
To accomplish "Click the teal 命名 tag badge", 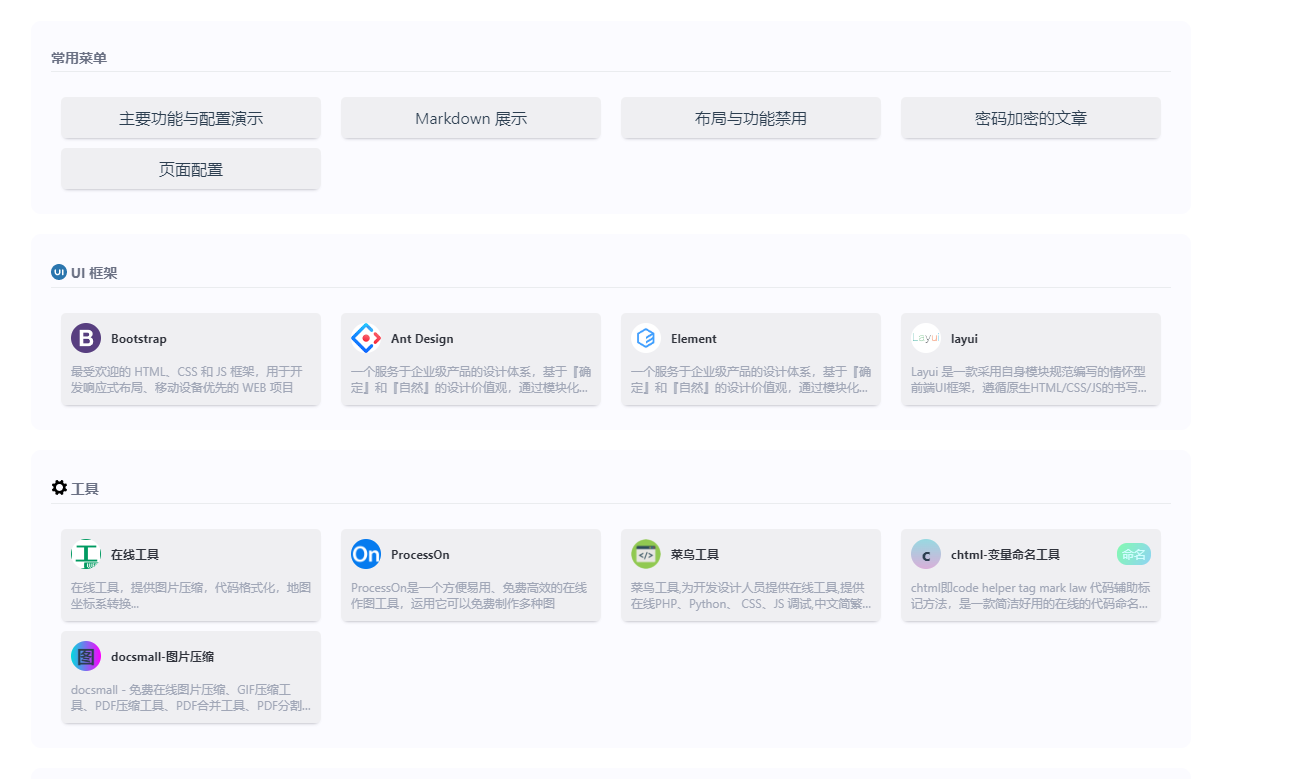I will [1133, 554].
